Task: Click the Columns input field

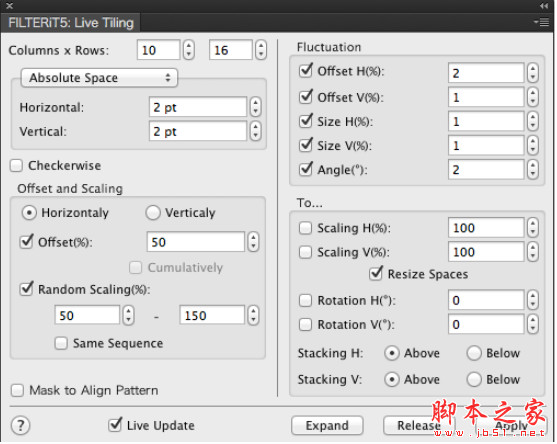Action: (x=158, y=50)
